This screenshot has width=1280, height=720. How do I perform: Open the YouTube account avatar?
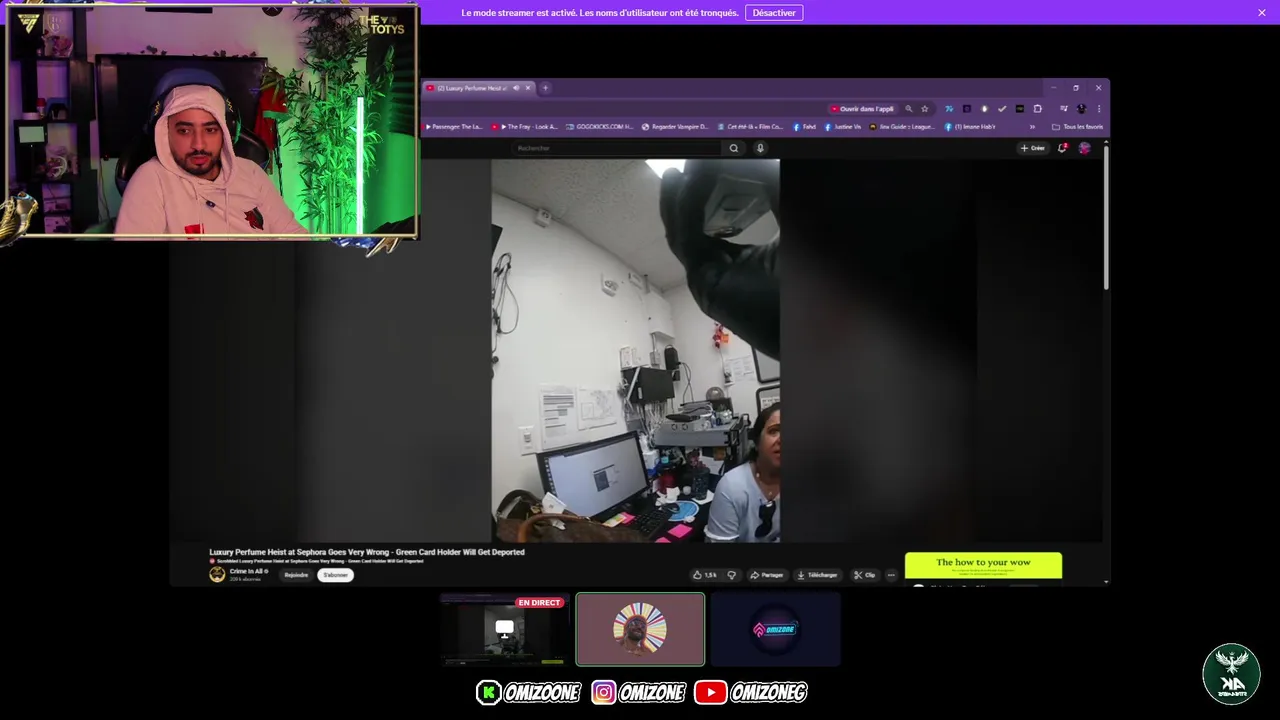pos(1084,148)
